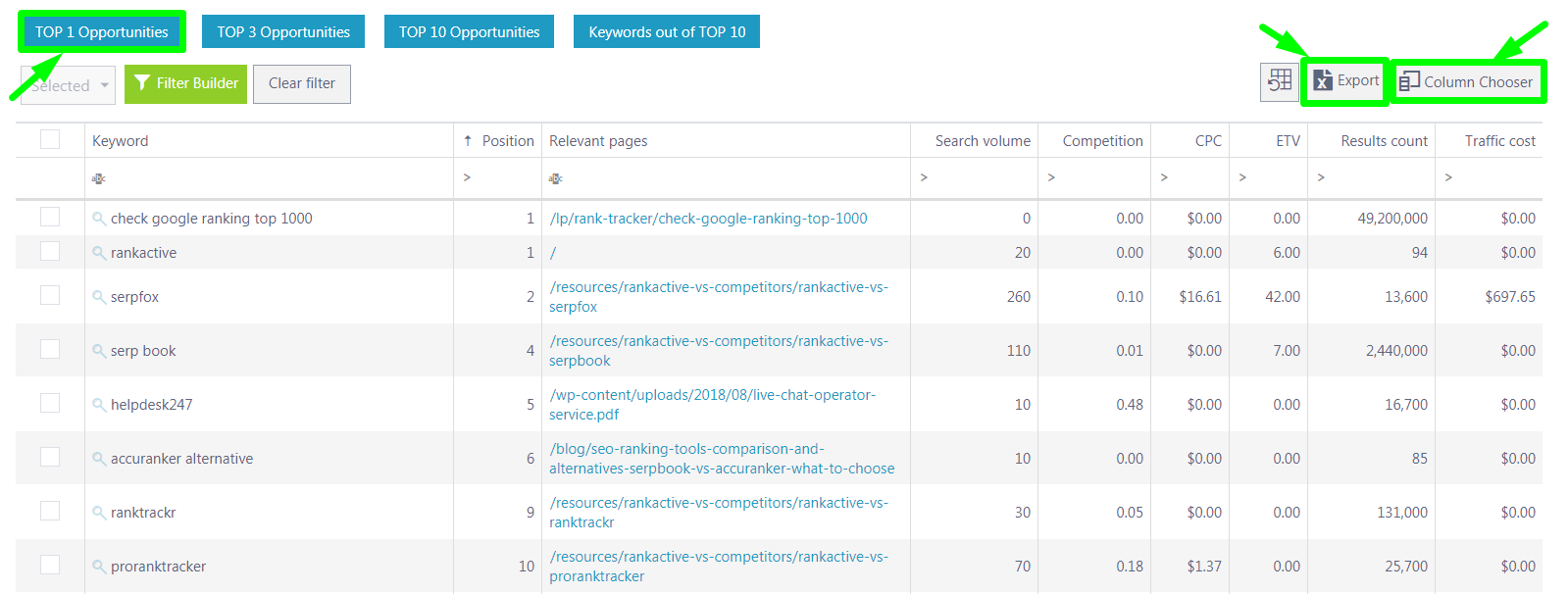
Task: Click the Traffic cost filter operator icon
Action: pos(1448,177)
